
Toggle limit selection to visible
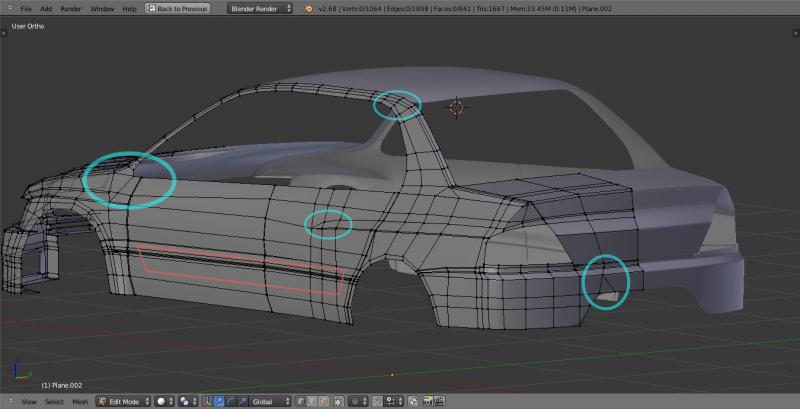[338, 401]
